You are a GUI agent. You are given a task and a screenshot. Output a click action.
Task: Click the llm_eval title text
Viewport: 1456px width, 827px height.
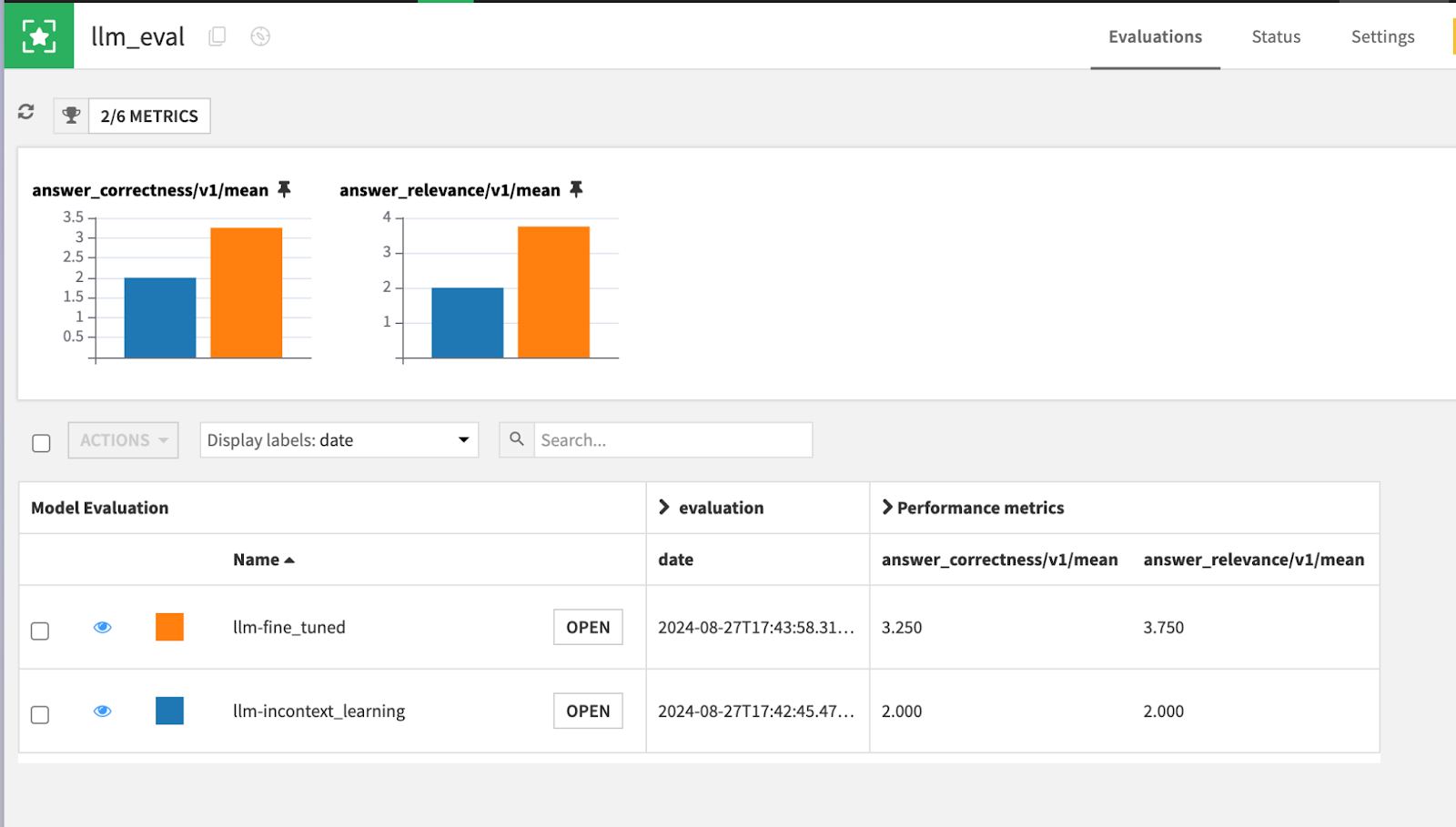[137, 36]
